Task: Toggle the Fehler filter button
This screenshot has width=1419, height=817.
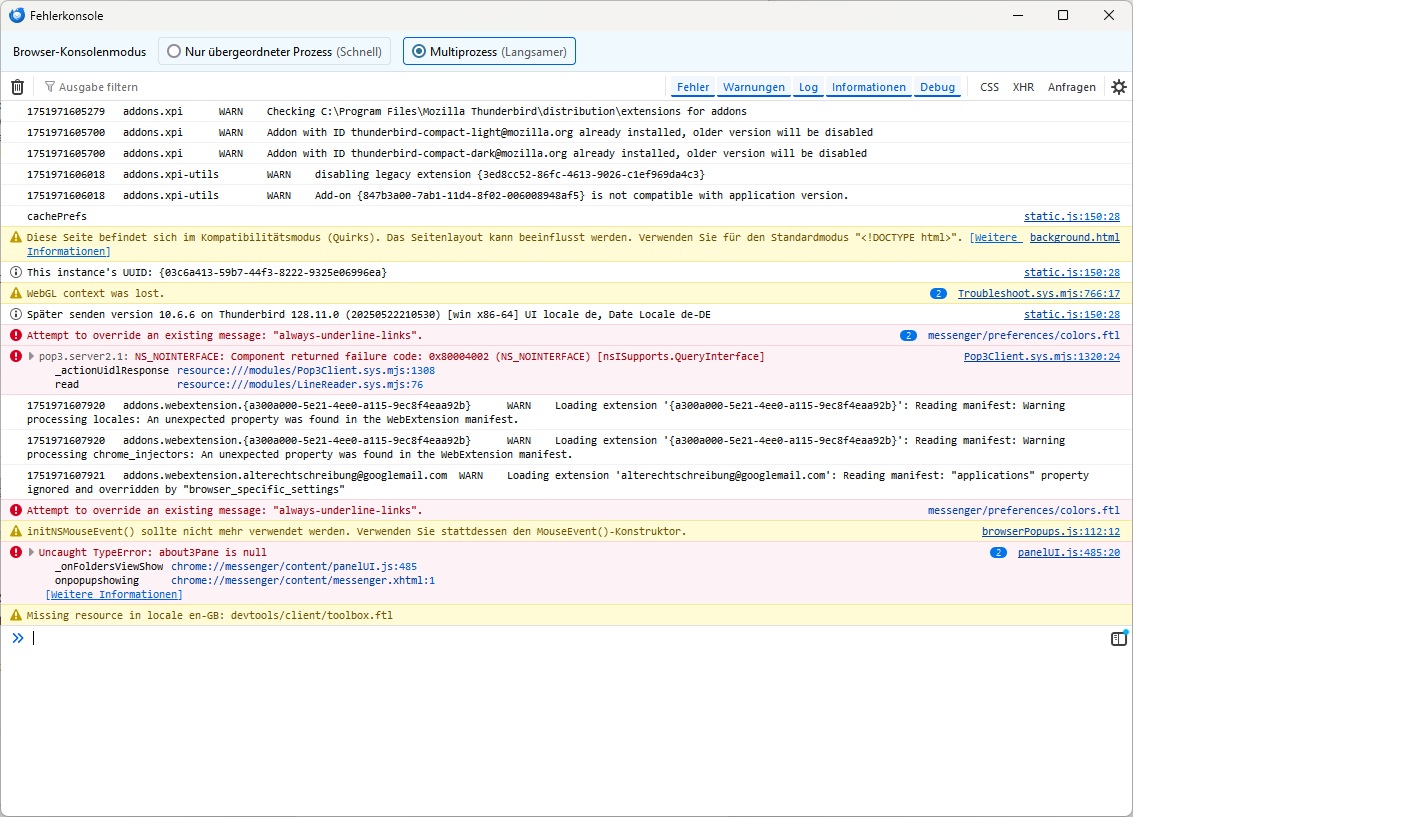Action: point(692,87)
